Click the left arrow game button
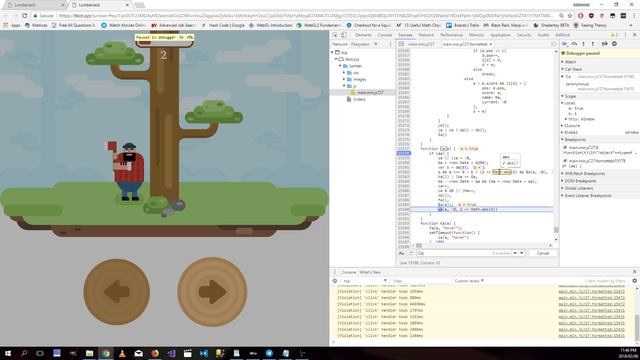Viewport: 640px width, 360px height. click(x=117, y=291)
